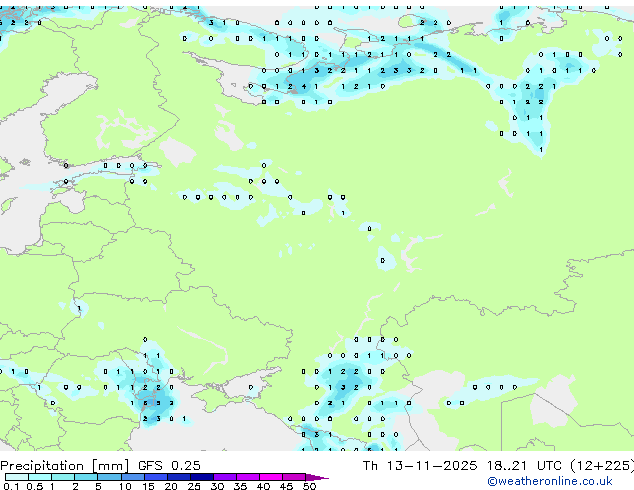Click the 'Precipitation [mm]' title text
Image resolution: width=634 pixels, height=490 pixels.
(65, 466)
